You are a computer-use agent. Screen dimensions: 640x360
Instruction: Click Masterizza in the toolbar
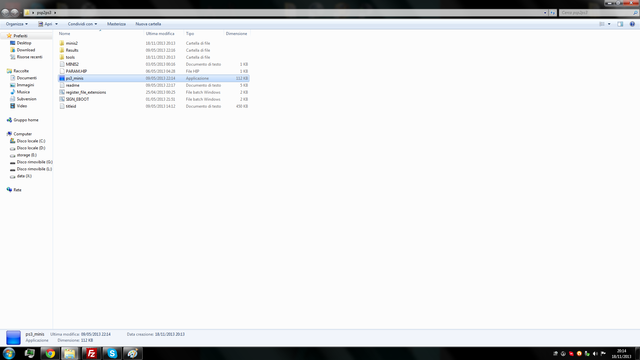click(116, 24)
